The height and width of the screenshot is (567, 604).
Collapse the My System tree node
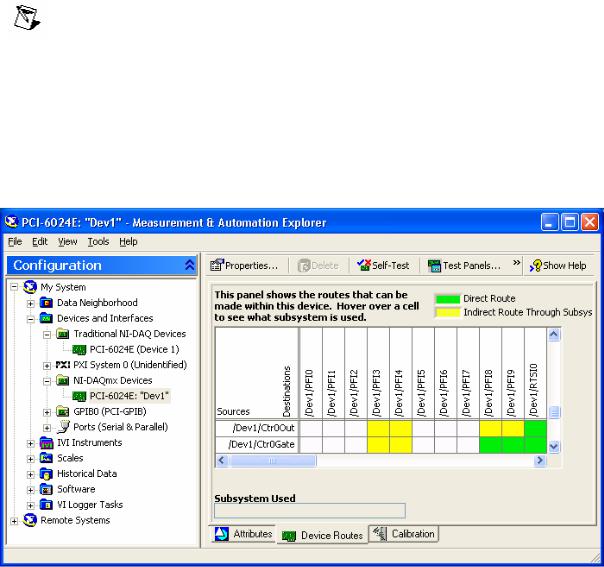click(14, 287)
